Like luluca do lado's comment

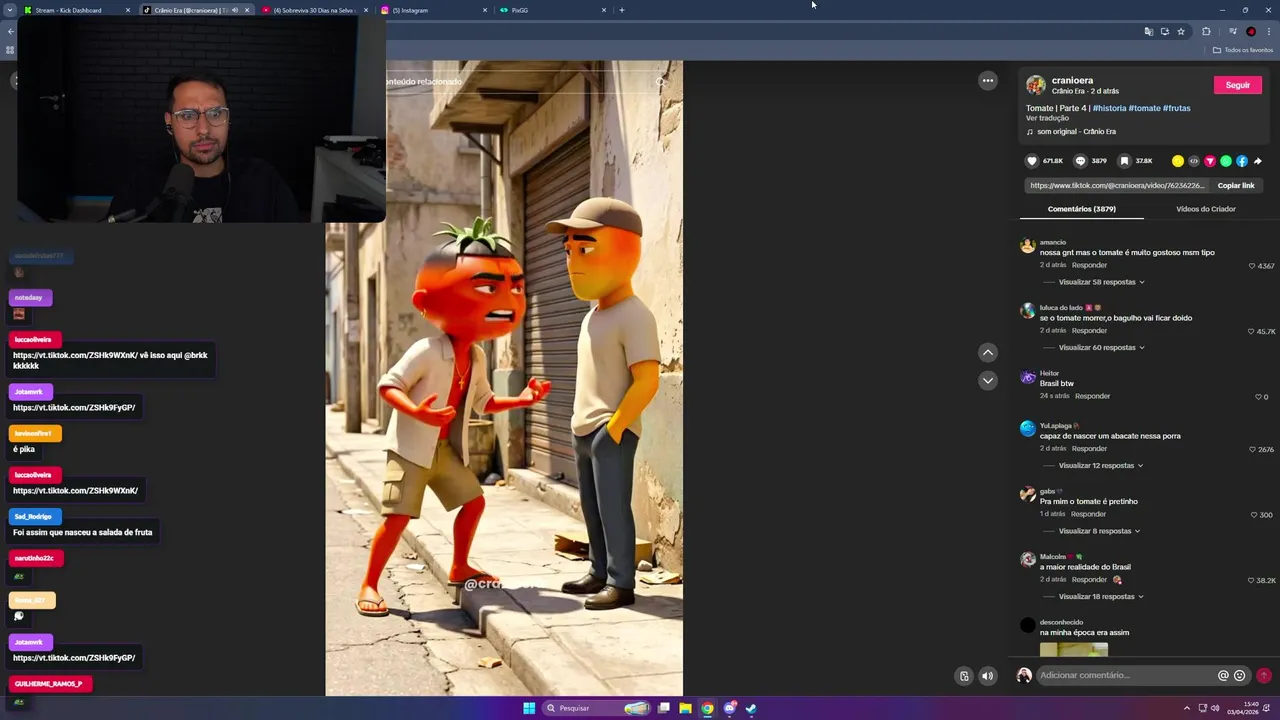click(x=1251, y=331)
